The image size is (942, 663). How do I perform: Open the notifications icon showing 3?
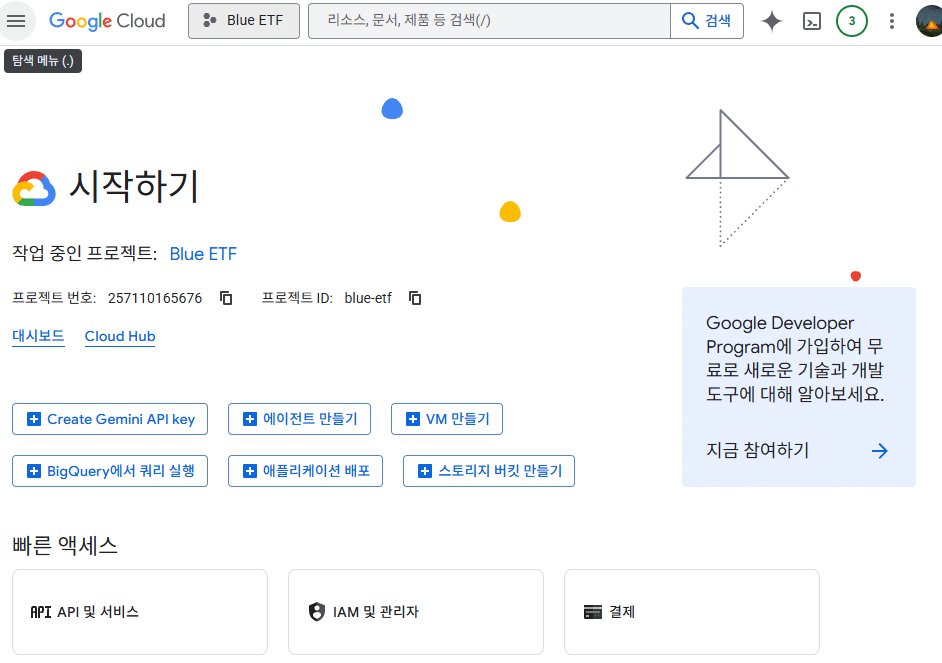(851, 20)
